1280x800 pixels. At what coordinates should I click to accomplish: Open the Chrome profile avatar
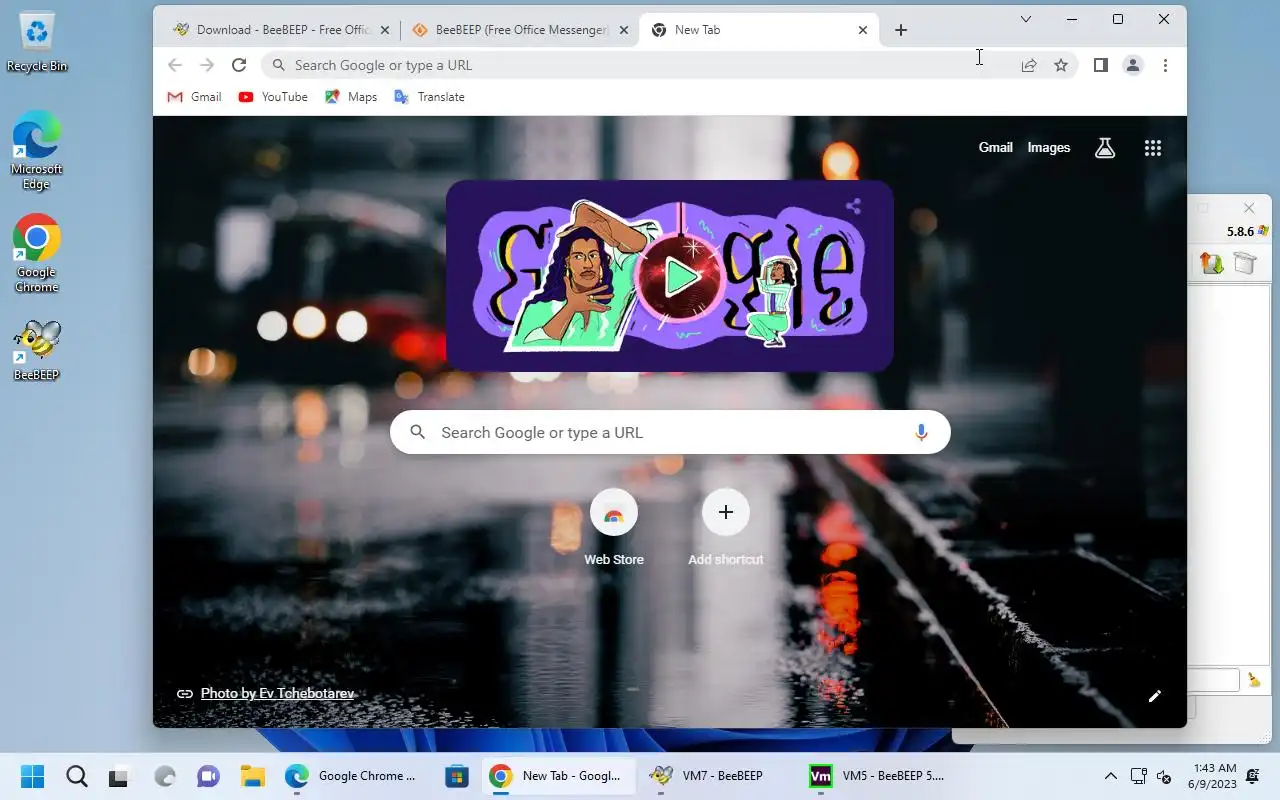[x=1133, y=65]
